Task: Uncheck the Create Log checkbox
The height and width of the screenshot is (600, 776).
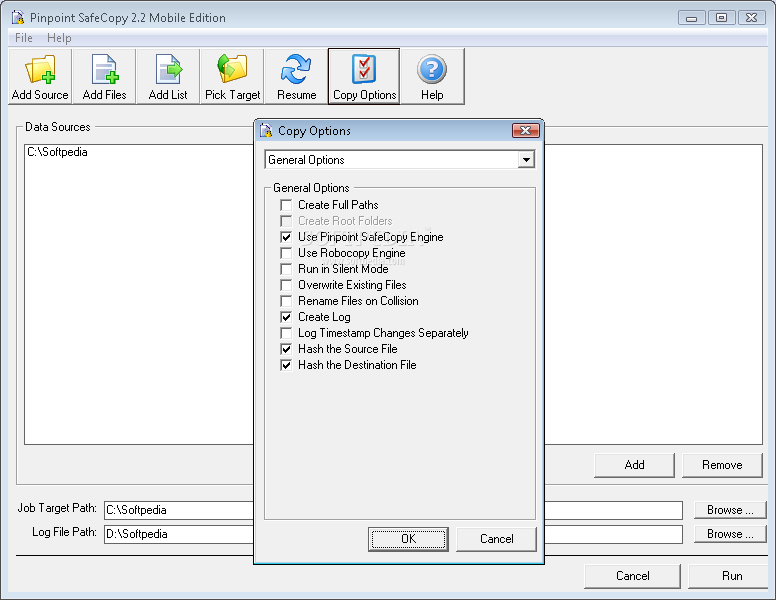Action: (x=286, y=317)
